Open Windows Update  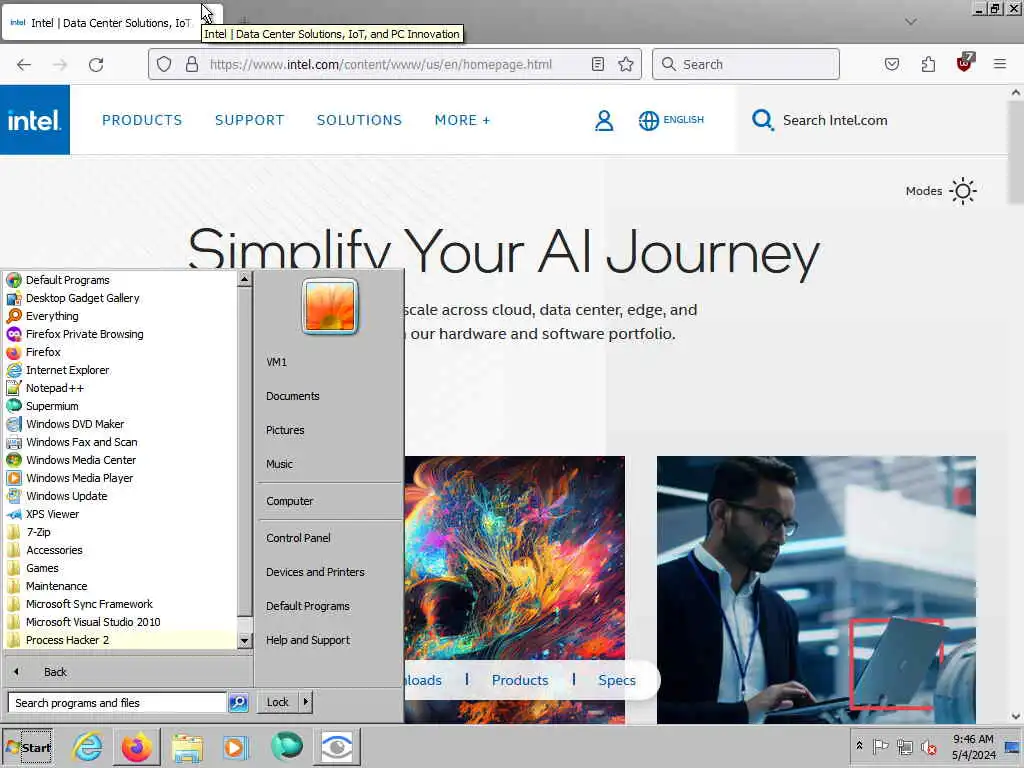tap(120, 496)
